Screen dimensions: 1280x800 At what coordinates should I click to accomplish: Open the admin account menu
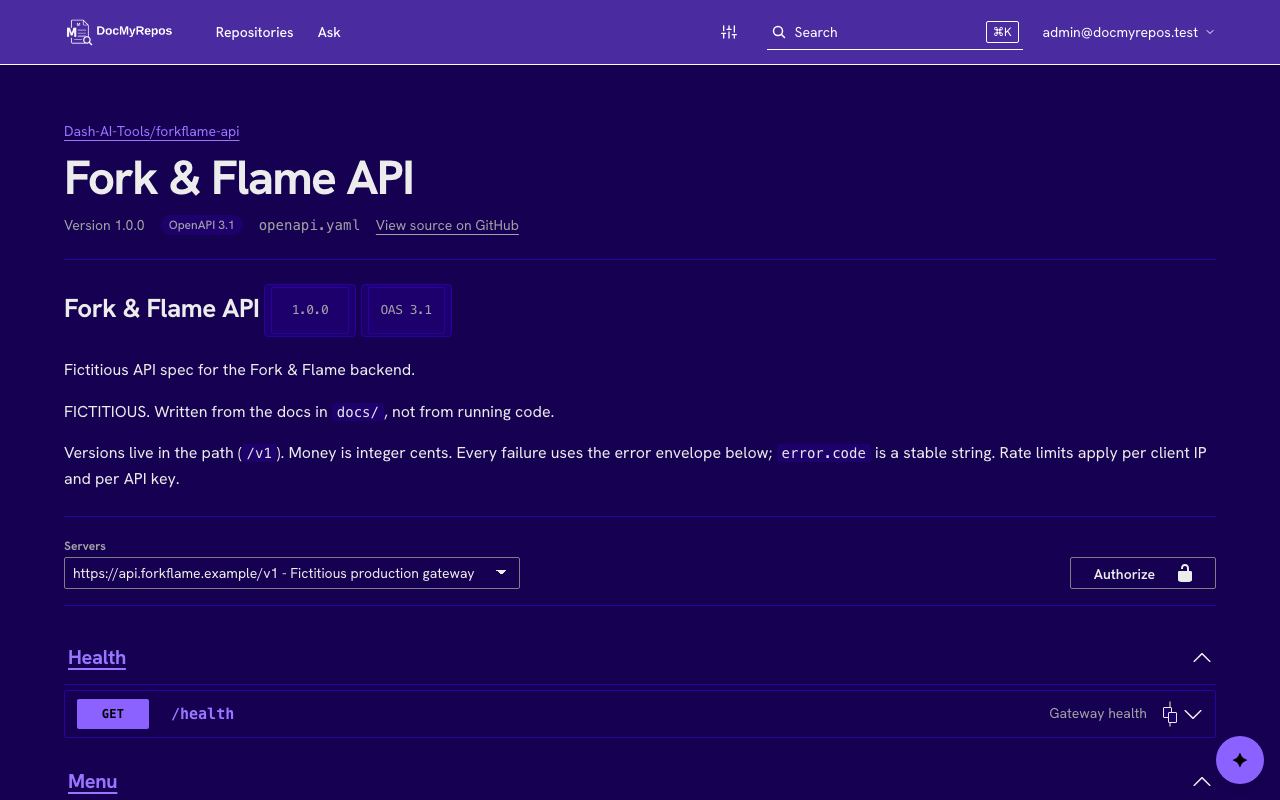tap(1128, 32)
